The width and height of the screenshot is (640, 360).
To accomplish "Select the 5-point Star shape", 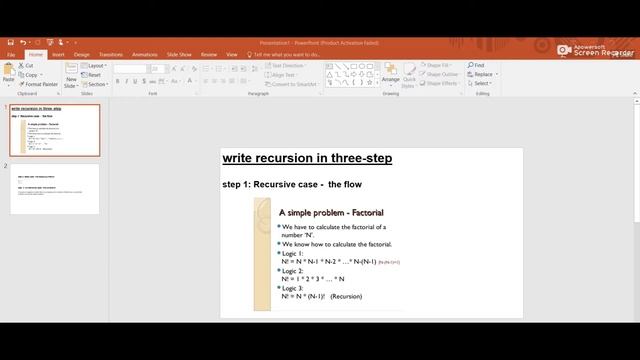I will [x=369, y=82].
